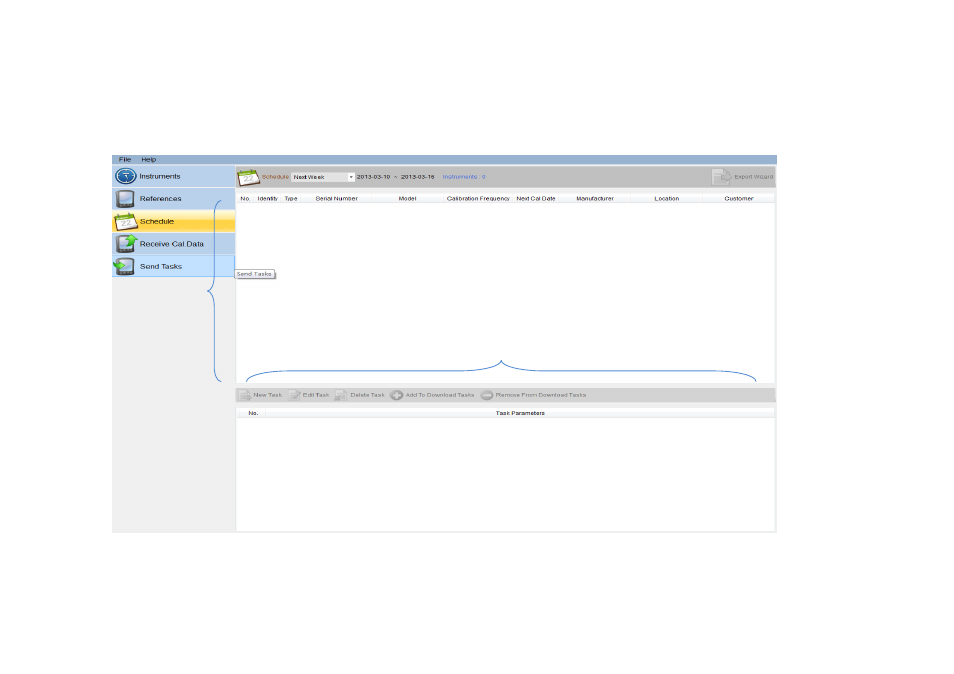The height and width of the screenshot is (674, 954).
Task: Click the Export Wizard icon
Action: [x=721, y=177]
